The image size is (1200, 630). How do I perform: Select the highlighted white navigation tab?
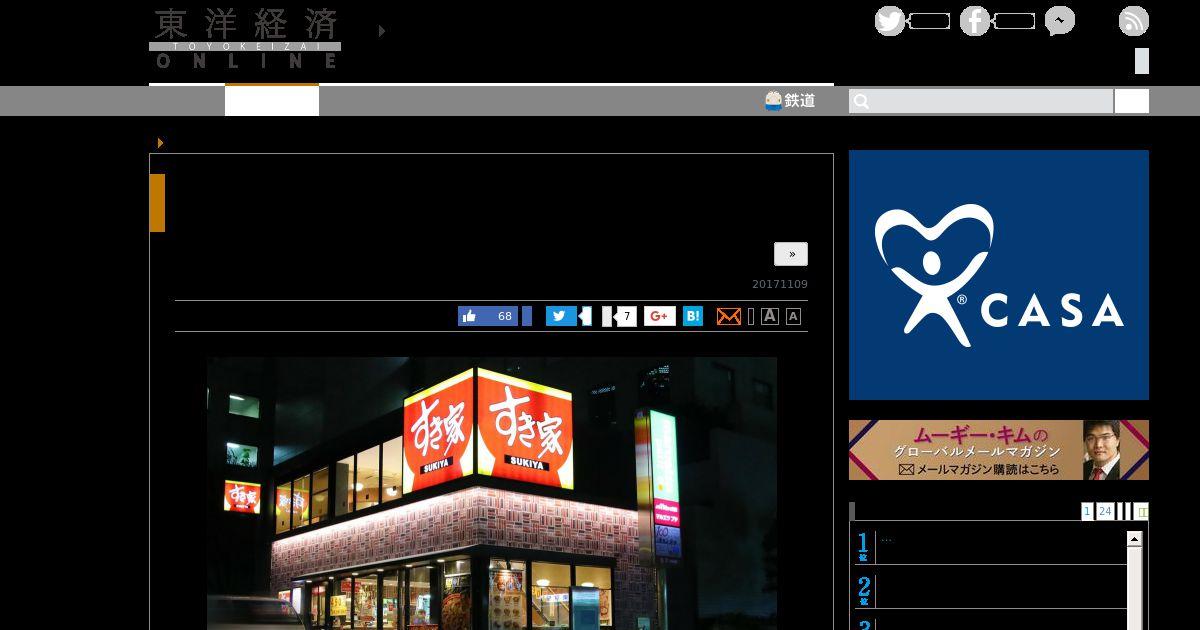(272, 100)
